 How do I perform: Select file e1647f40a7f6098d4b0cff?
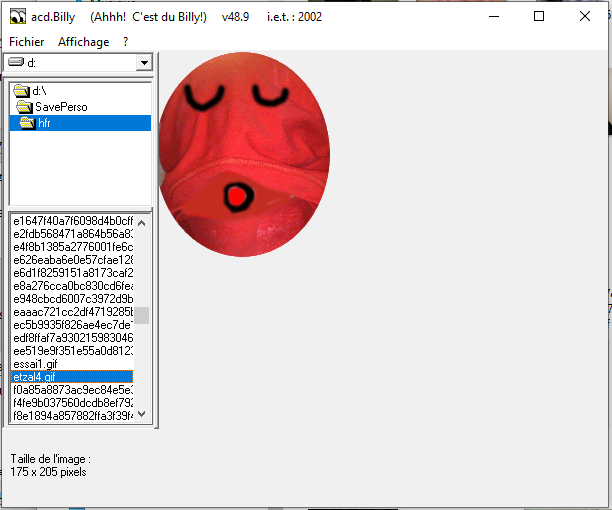pyautogui.click(x=73, y=221)
